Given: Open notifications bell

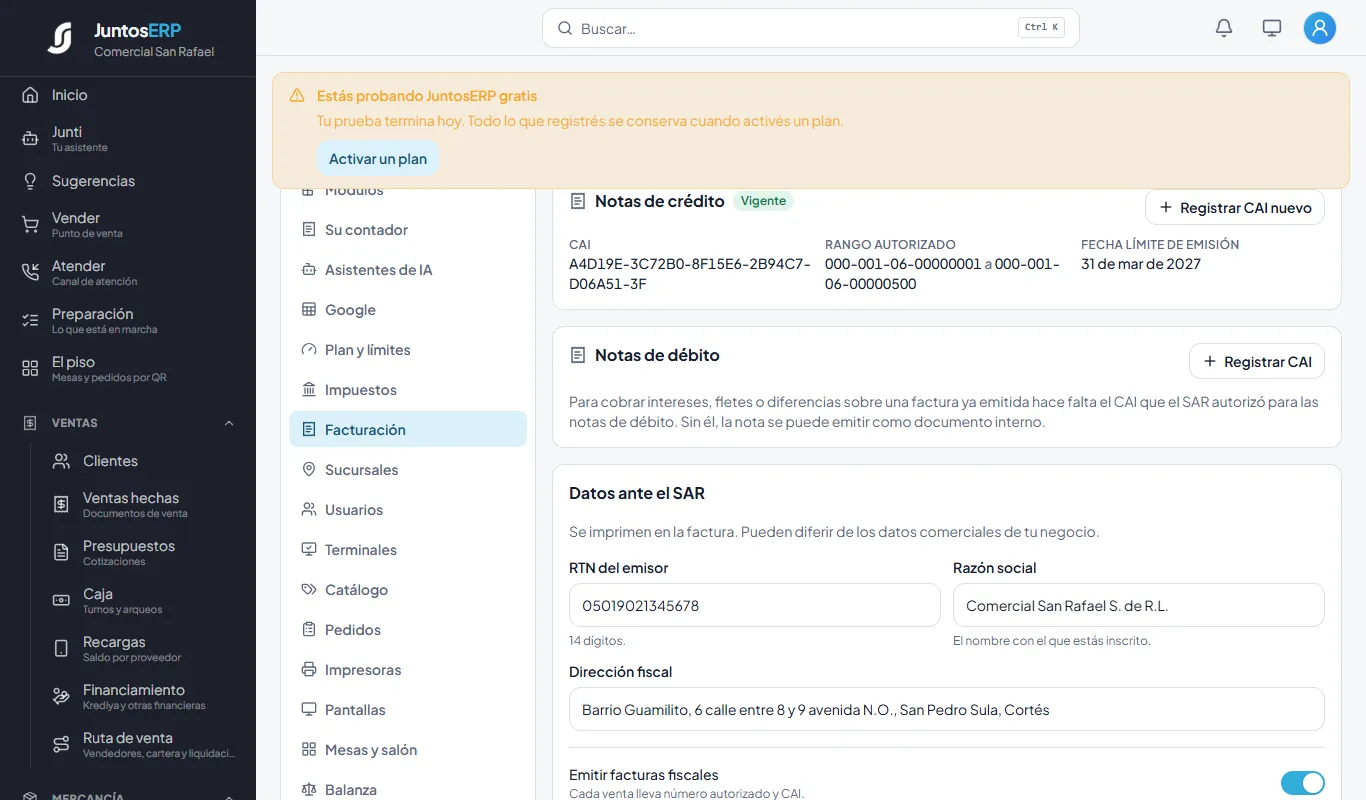Looking at the screenshot, I should pos(1224,28).
